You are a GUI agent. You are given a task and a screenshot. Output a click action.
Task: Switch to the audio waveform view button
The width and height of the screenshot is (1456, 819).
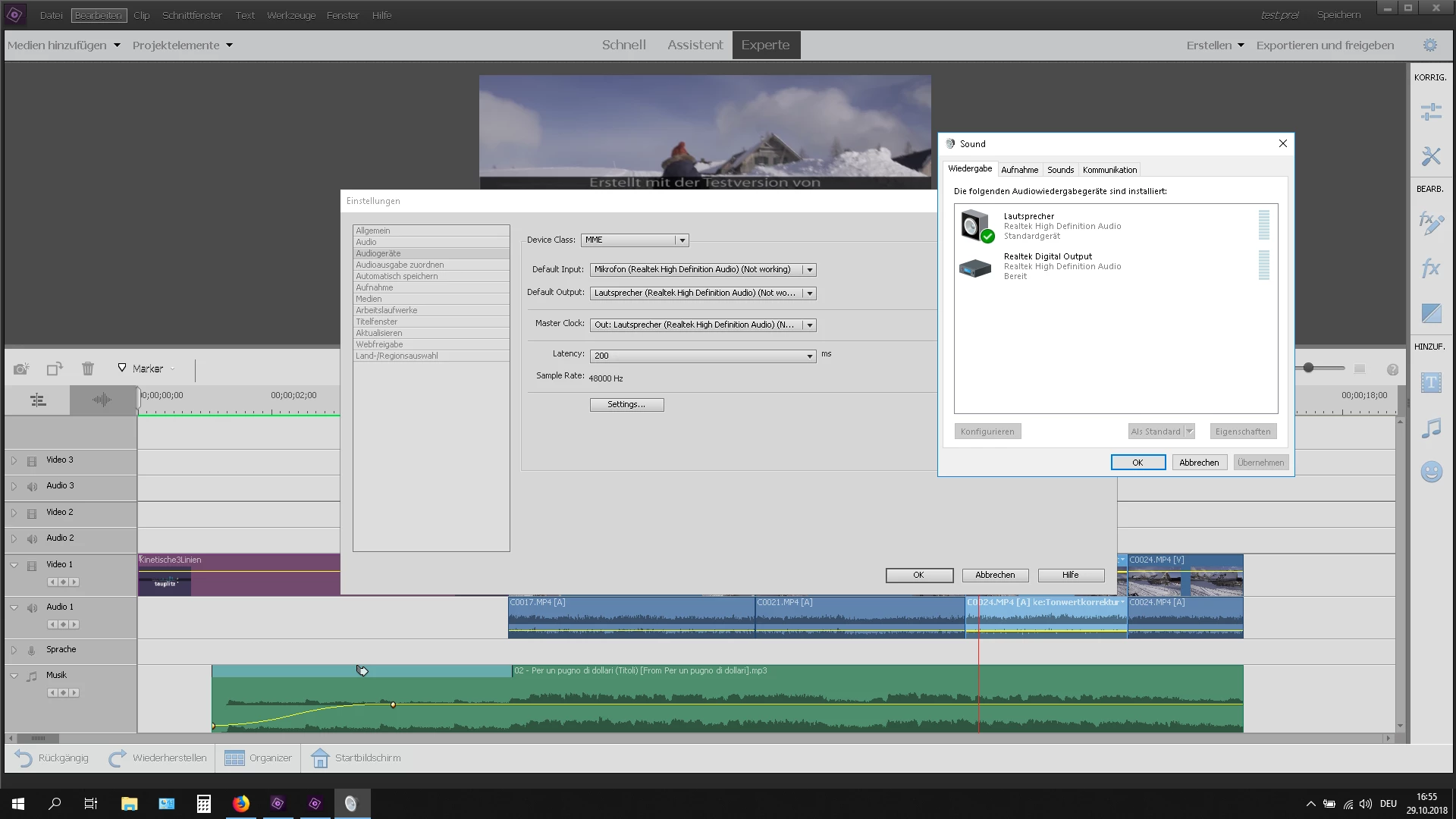(102, 400)
